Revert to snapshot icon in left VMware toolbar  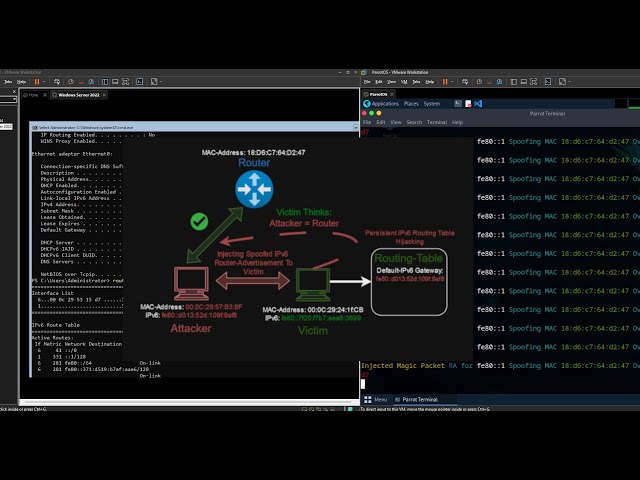click(81, 82)
